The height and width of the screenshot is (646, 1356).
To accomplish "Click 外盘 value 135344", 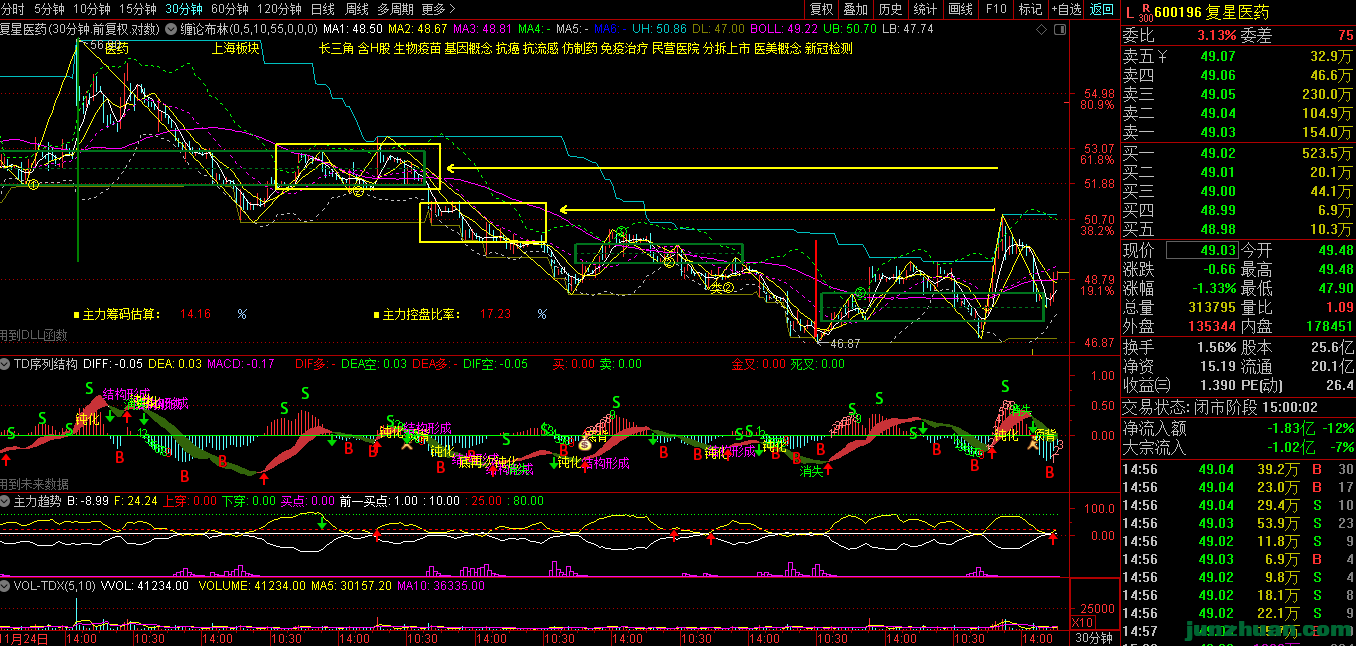I will pos(1212,327).
